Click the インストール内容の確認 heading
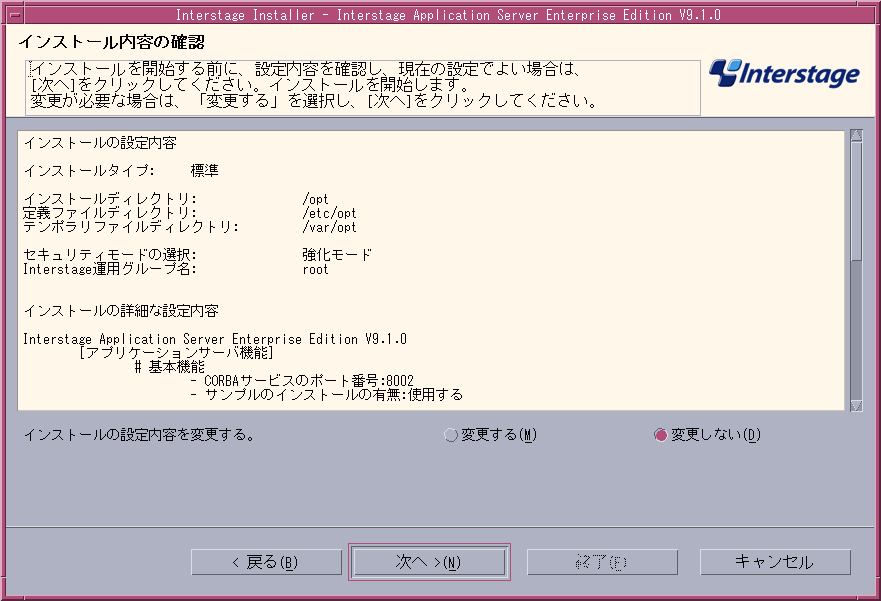Screen dimensions: 881x601 click(x=111, y=42)
